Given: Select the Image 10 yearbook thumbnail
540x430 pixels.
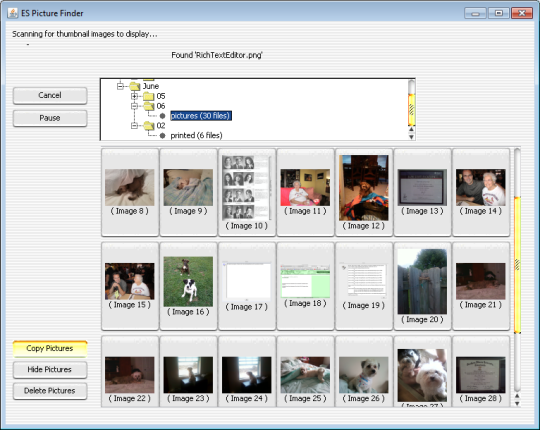Looking at the screenshot, I should (x=247, y=192).
